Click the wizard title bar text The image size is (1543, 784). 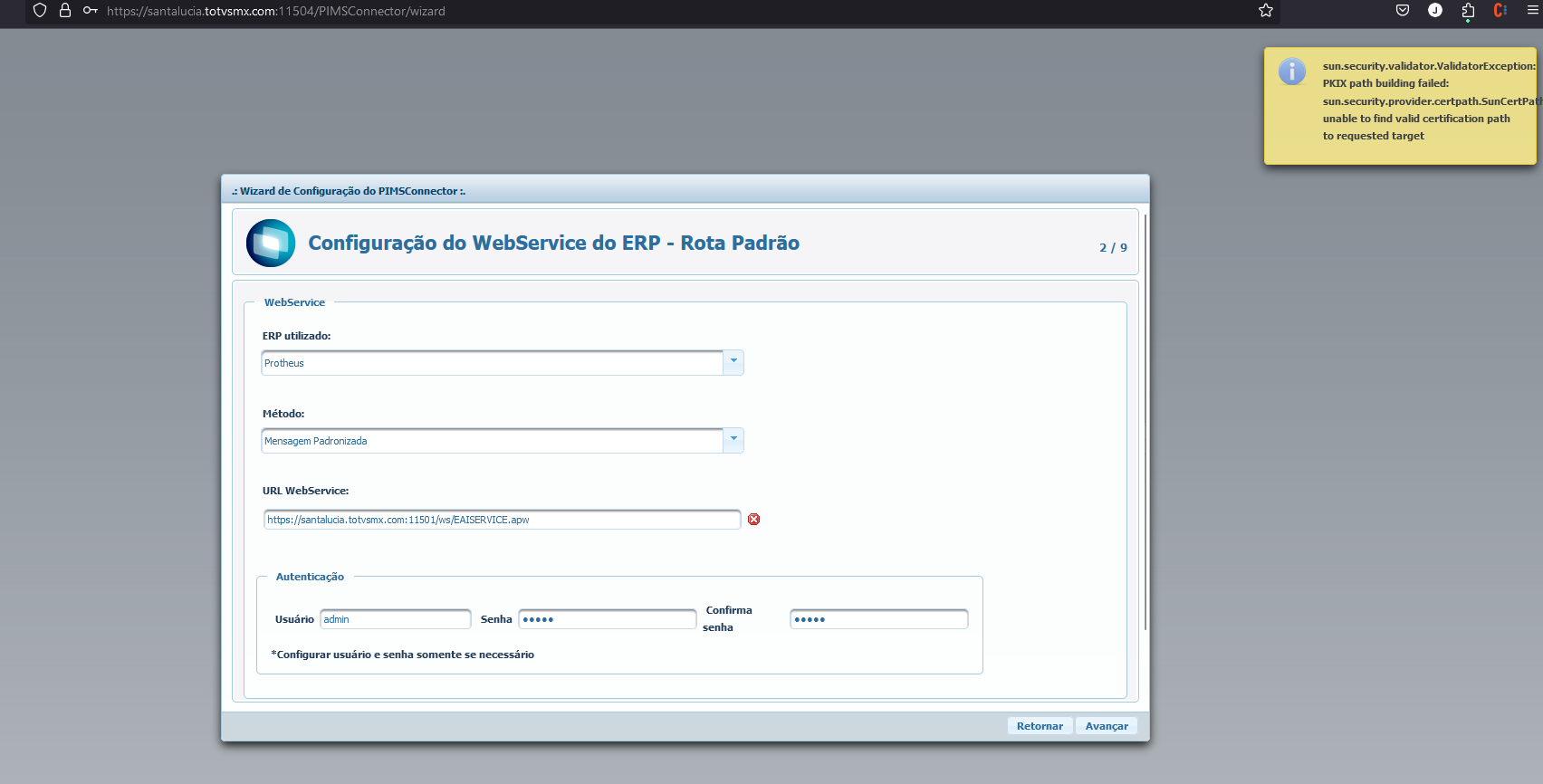pos(349,191)
